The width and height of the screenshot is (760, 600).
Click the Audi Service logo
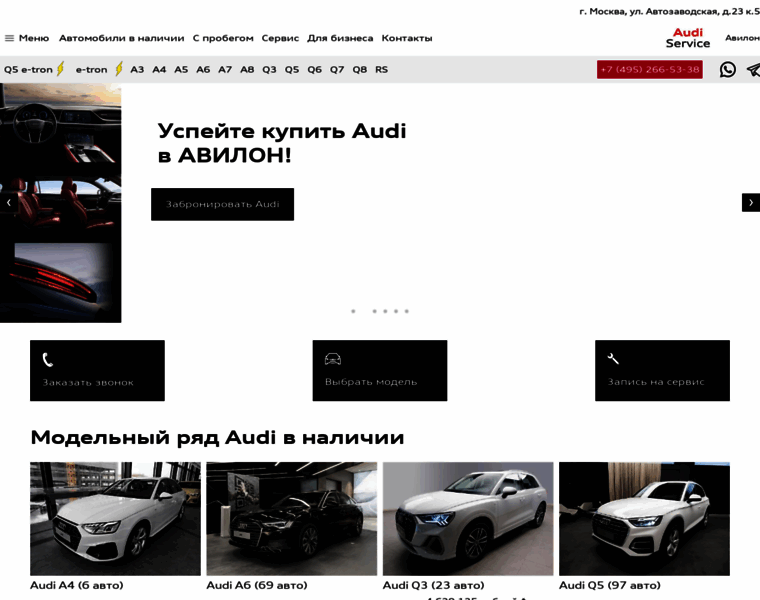point(687,38)
